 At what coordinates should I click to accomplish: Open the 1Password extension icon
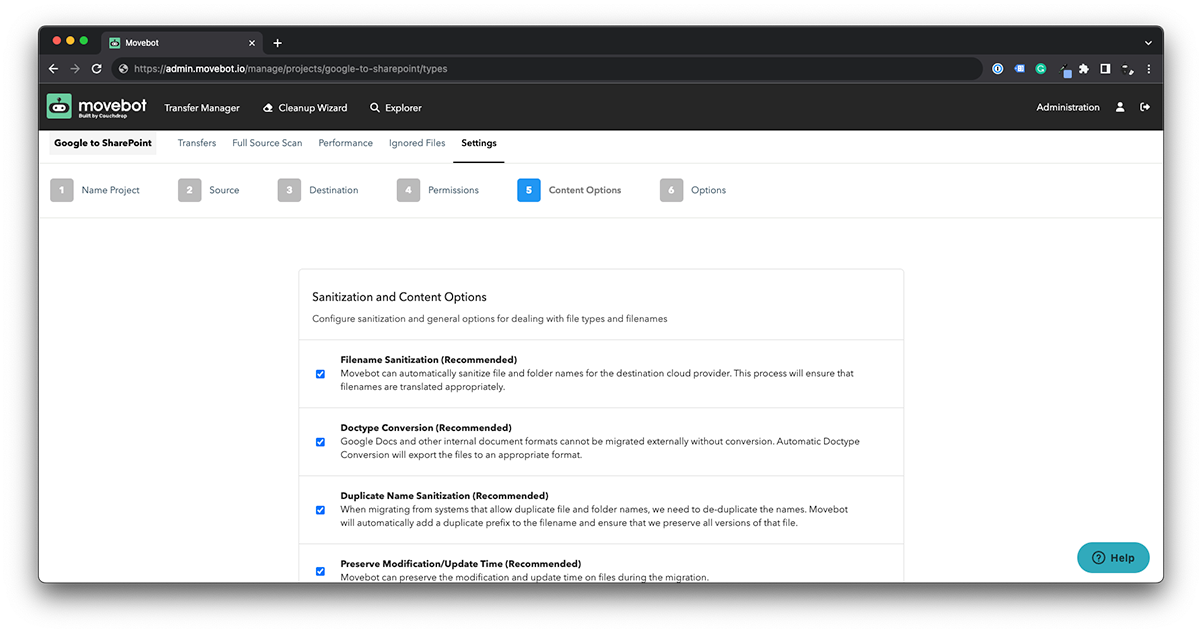click(x=997, y=69)
